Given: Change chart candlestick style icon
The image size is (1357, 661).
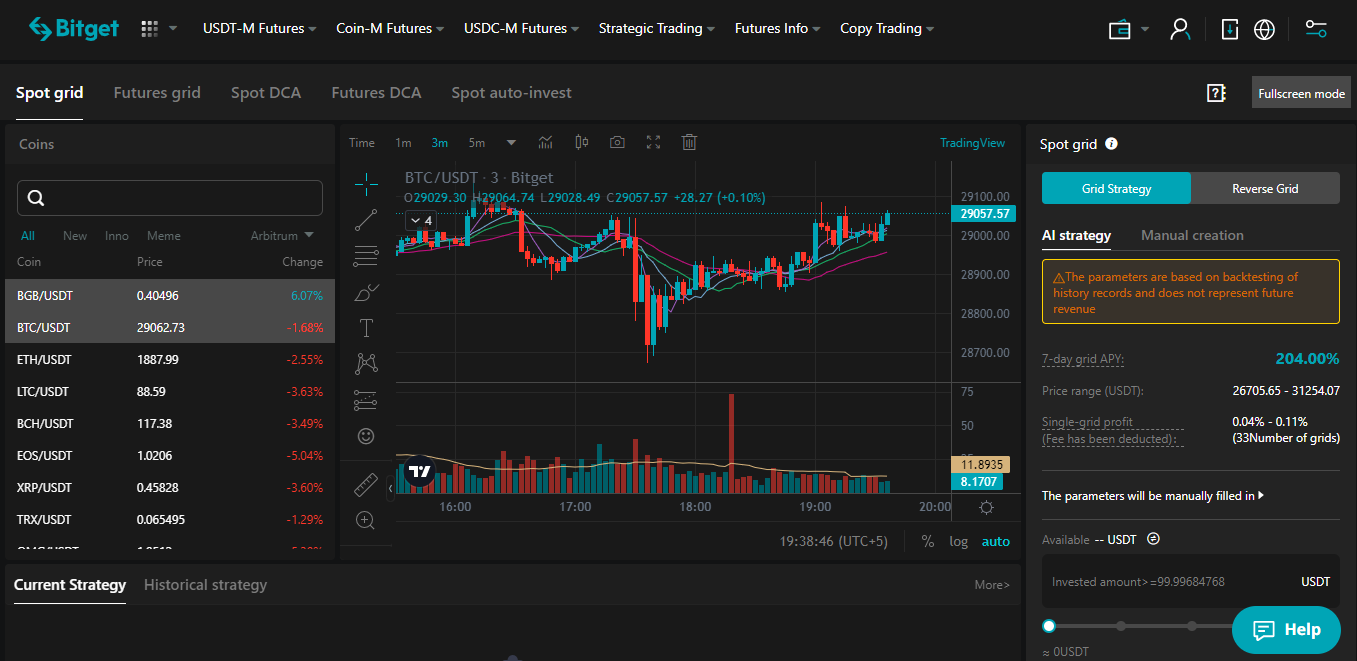Looking at the screenshot, I should [x=582, y=142].
